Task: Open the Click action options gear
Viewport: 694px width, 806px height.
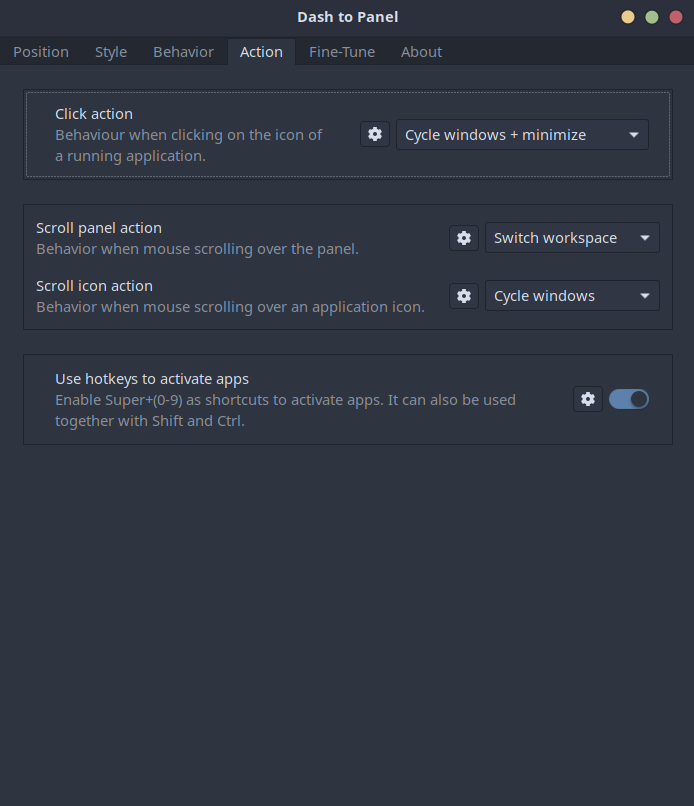Action: tap(374, 134)
